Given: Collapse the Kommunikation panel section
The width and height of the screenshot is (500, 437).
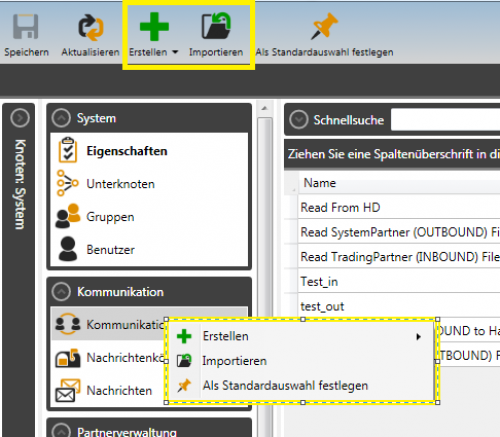Looking at the screenshot, I should pos(61,292).
